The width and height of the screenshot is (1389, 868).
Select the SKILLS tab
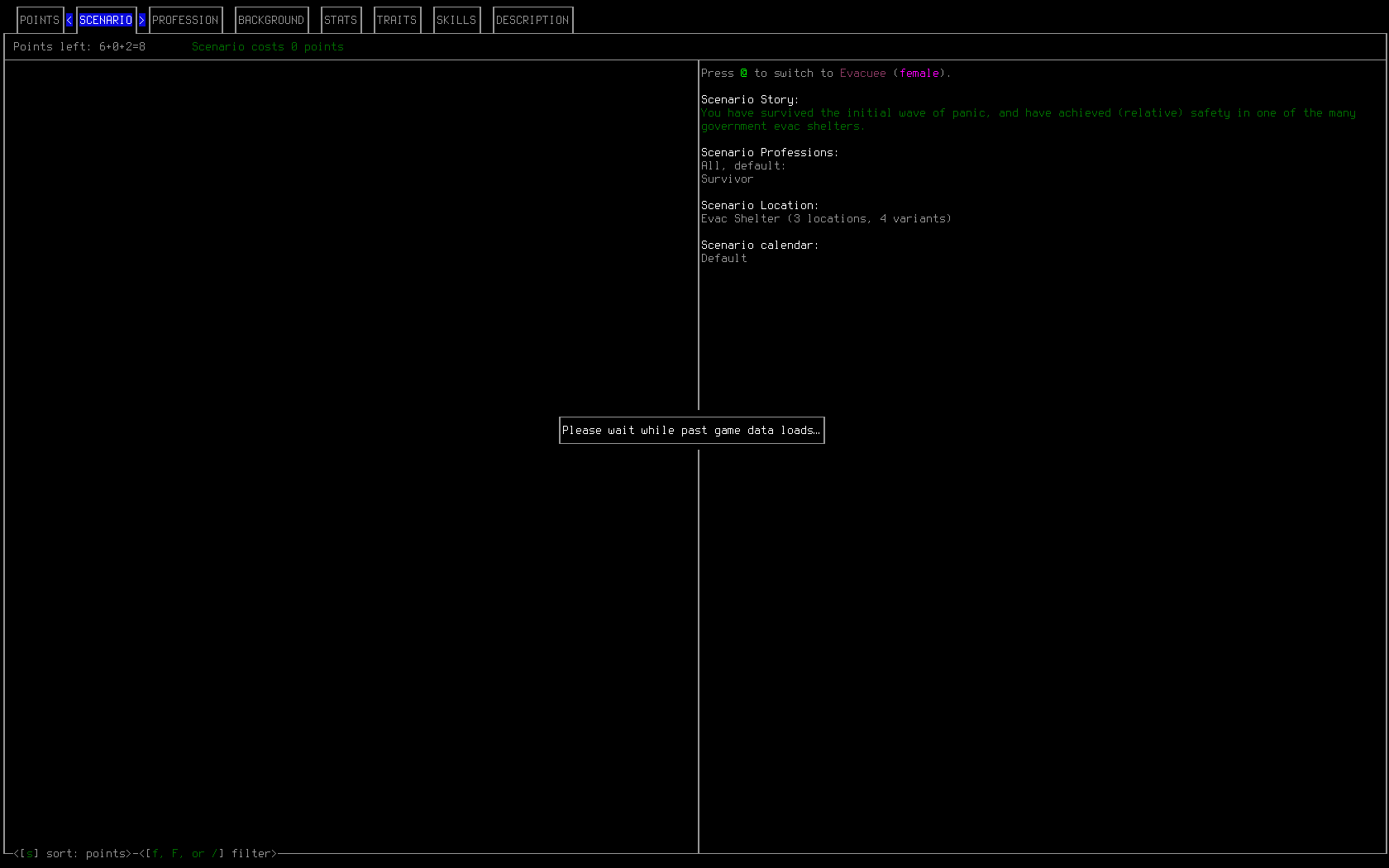456,19
